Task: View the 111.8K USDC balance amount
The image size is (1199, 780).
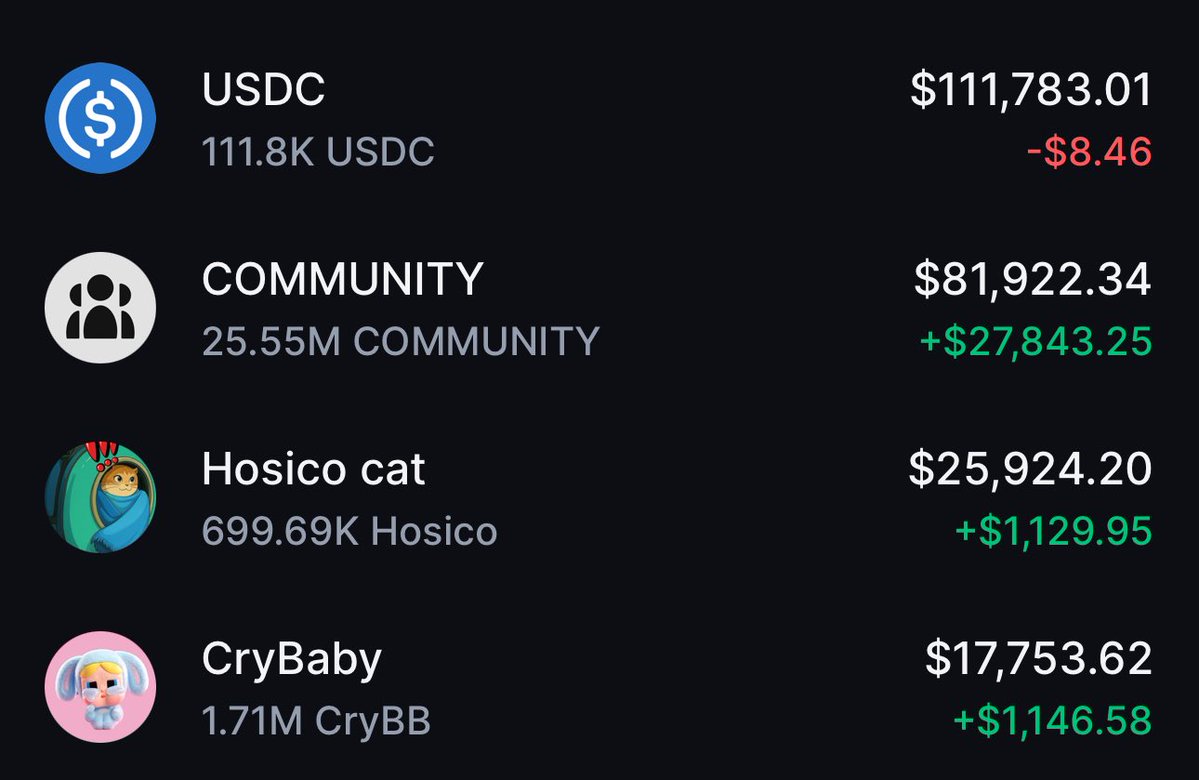Action: [318, 151]
